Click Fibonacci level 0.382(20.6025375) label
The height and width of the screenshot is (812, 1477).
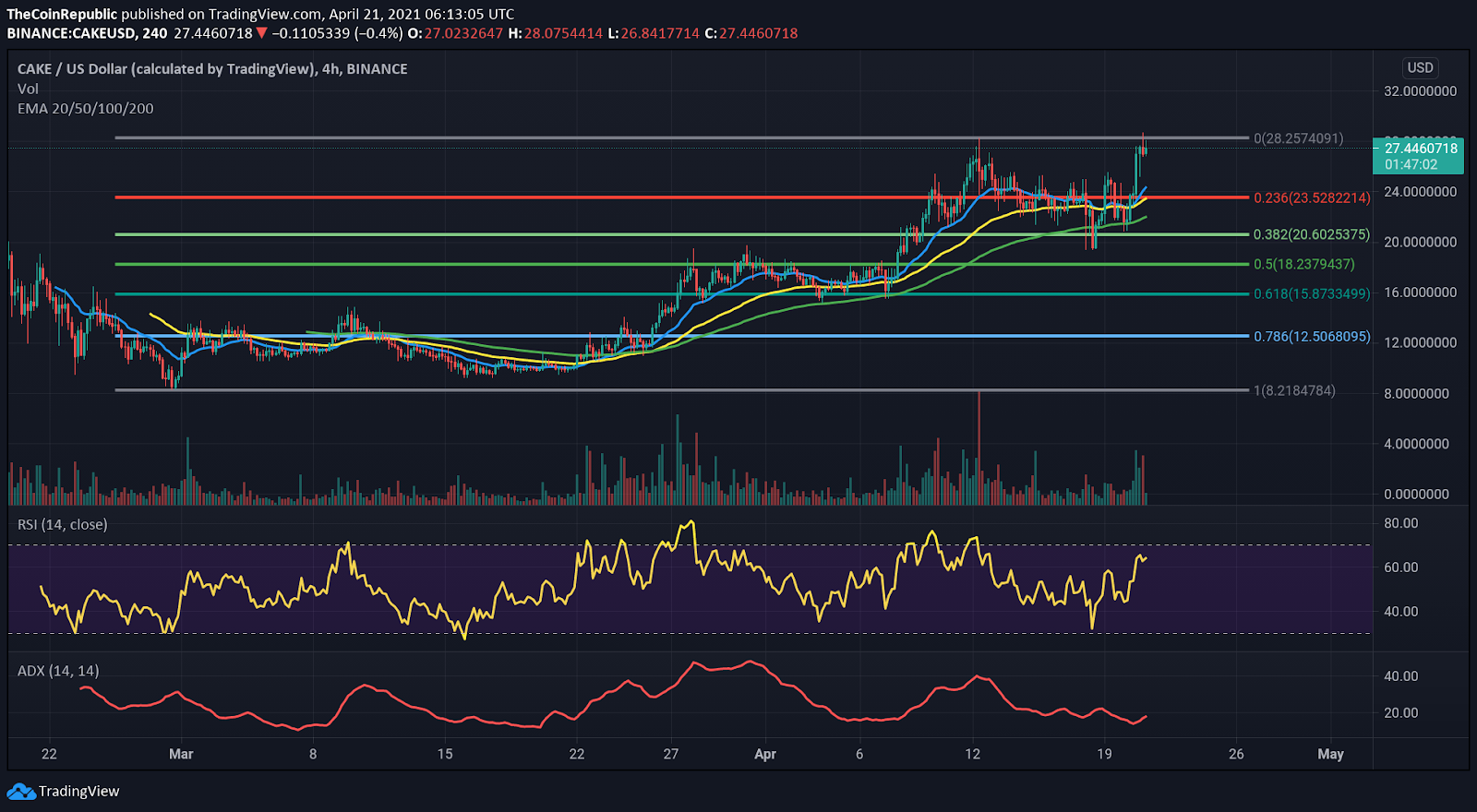(1311, 234)
